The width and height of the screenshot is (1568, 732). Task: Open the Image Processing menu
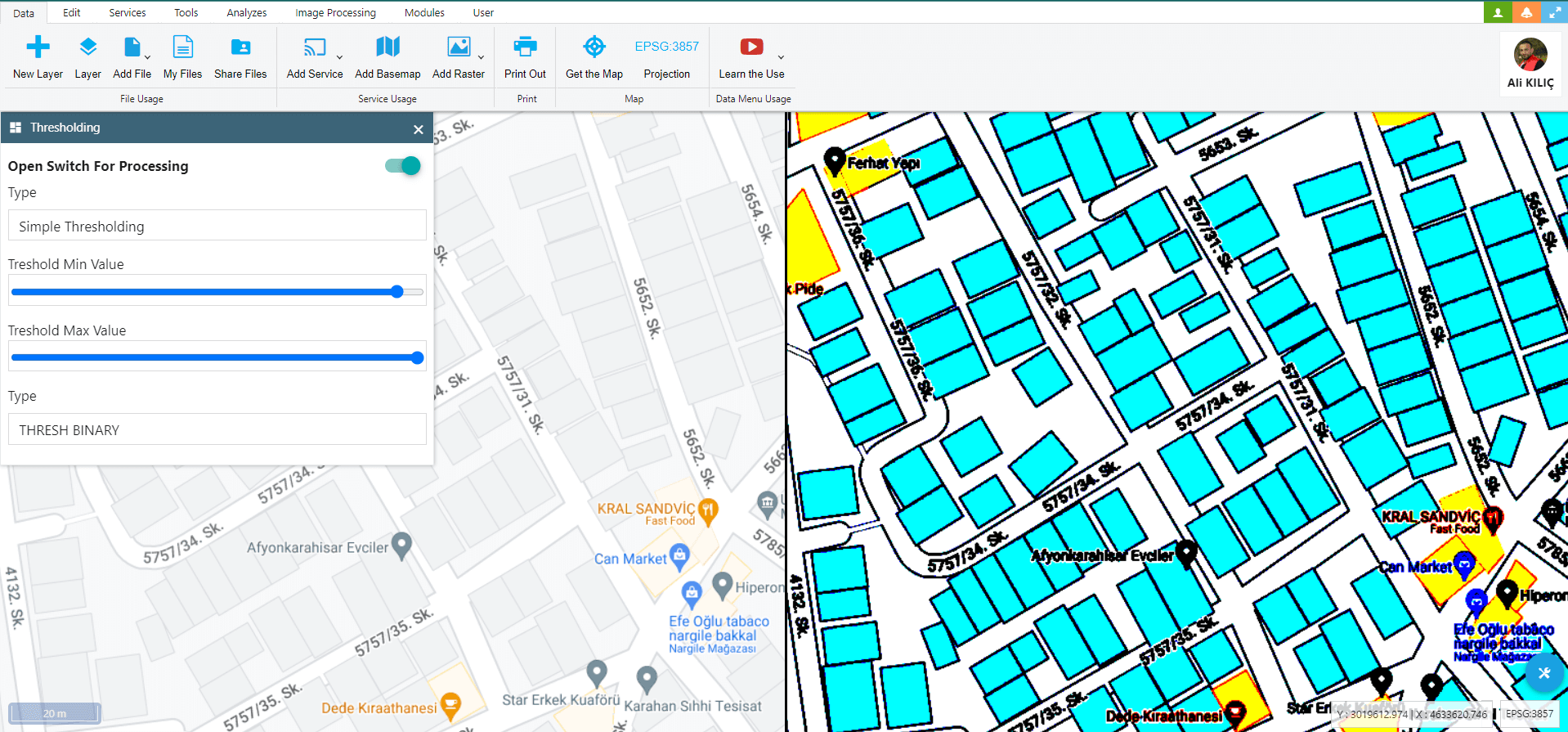335,12
